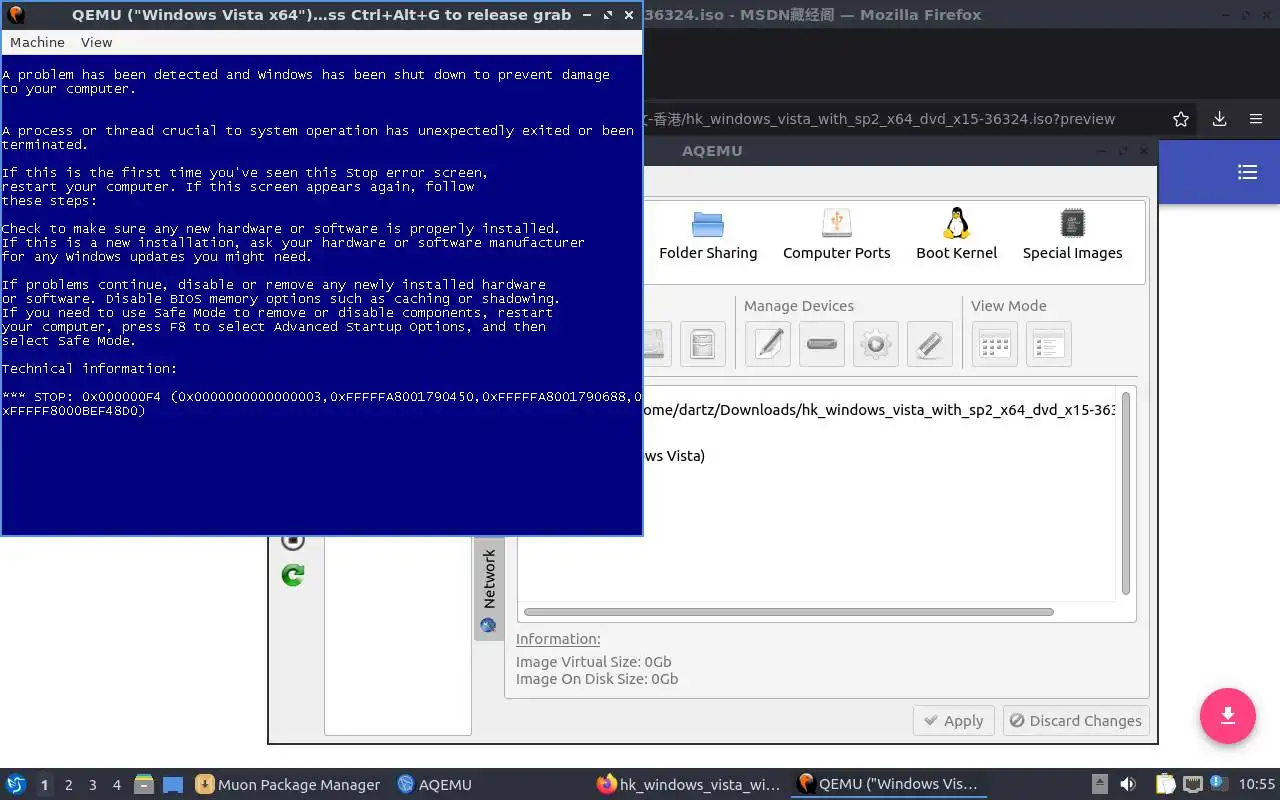Image resolution: width=1280 pixels, height=800 pixels.
Task: Open the network tray icon
Action: click(1193, 784)
